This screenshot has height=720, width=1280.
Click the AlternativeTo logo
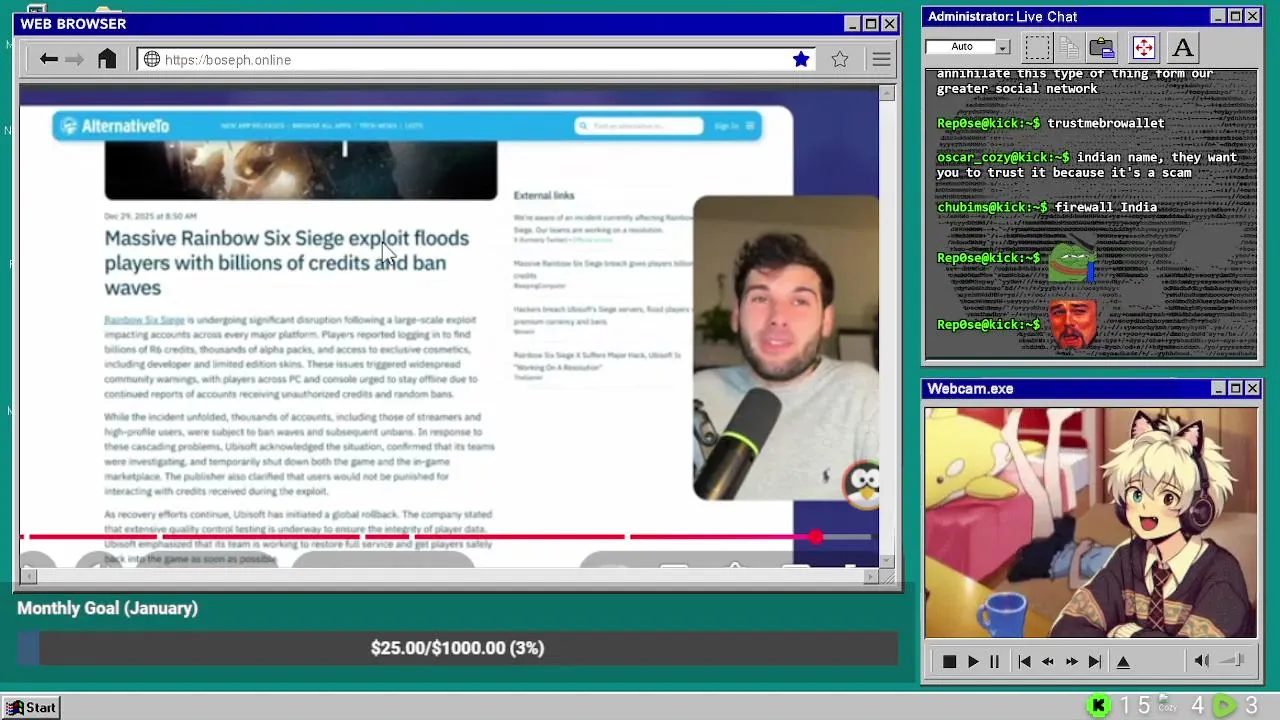[114, 126]
